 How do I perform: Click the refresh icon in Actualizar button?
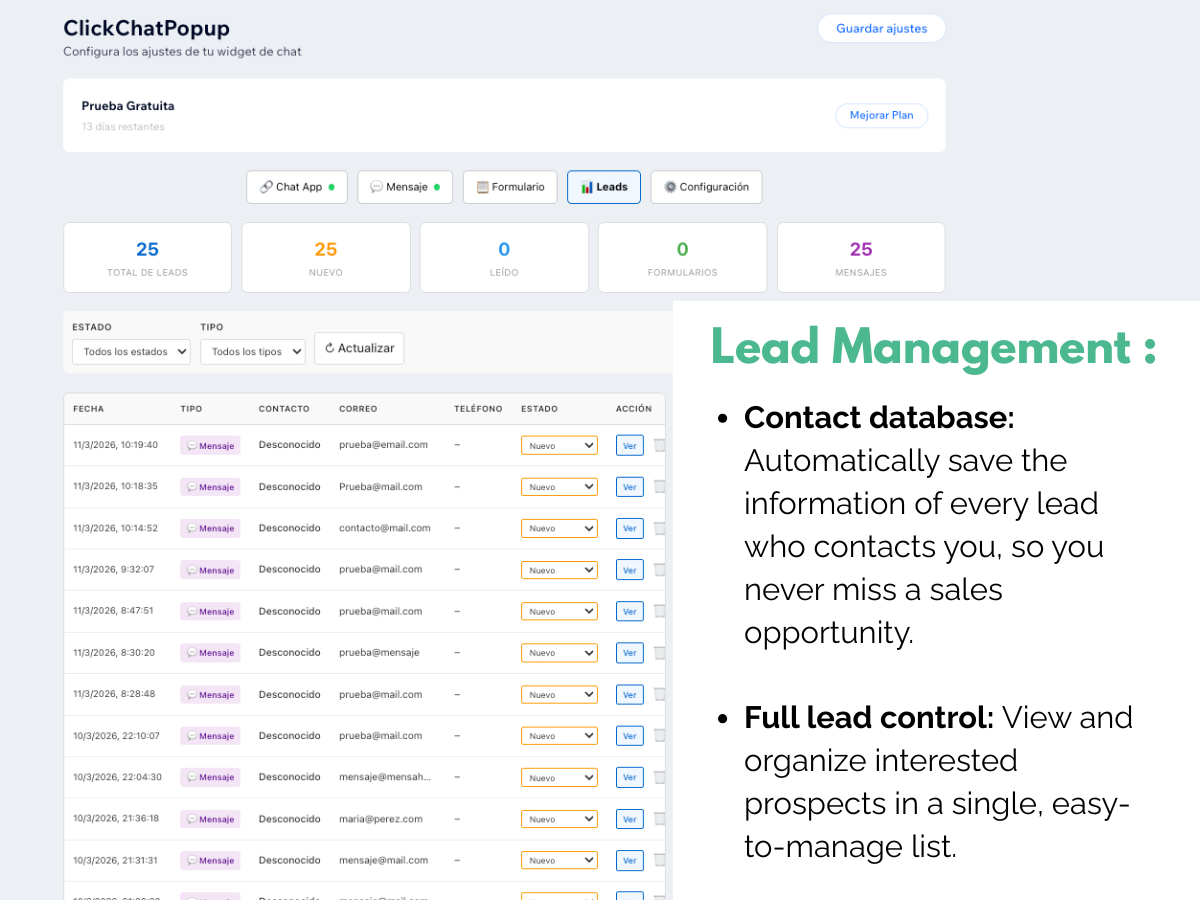click(329, 349)
